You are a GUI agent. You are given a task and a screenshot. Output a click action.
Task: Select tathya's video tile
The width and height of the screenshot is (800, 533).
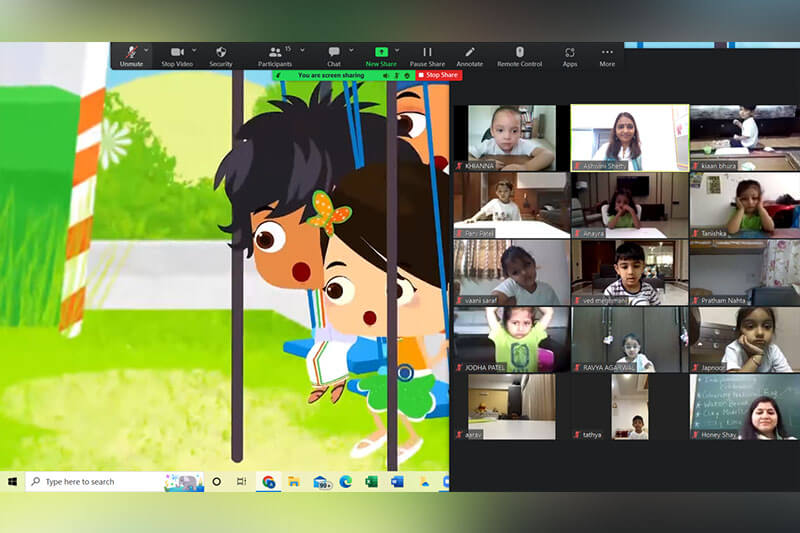pos(630,407)
